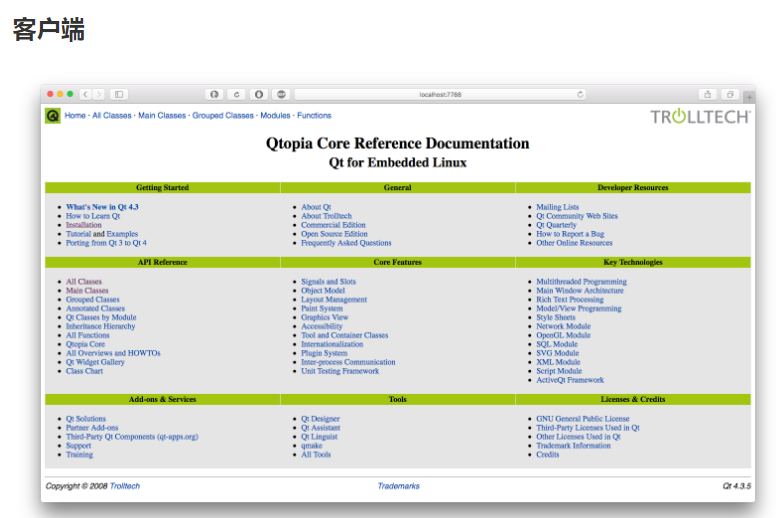Open Third-Party Qt Components (qt-apps.org)

point(132,436)
